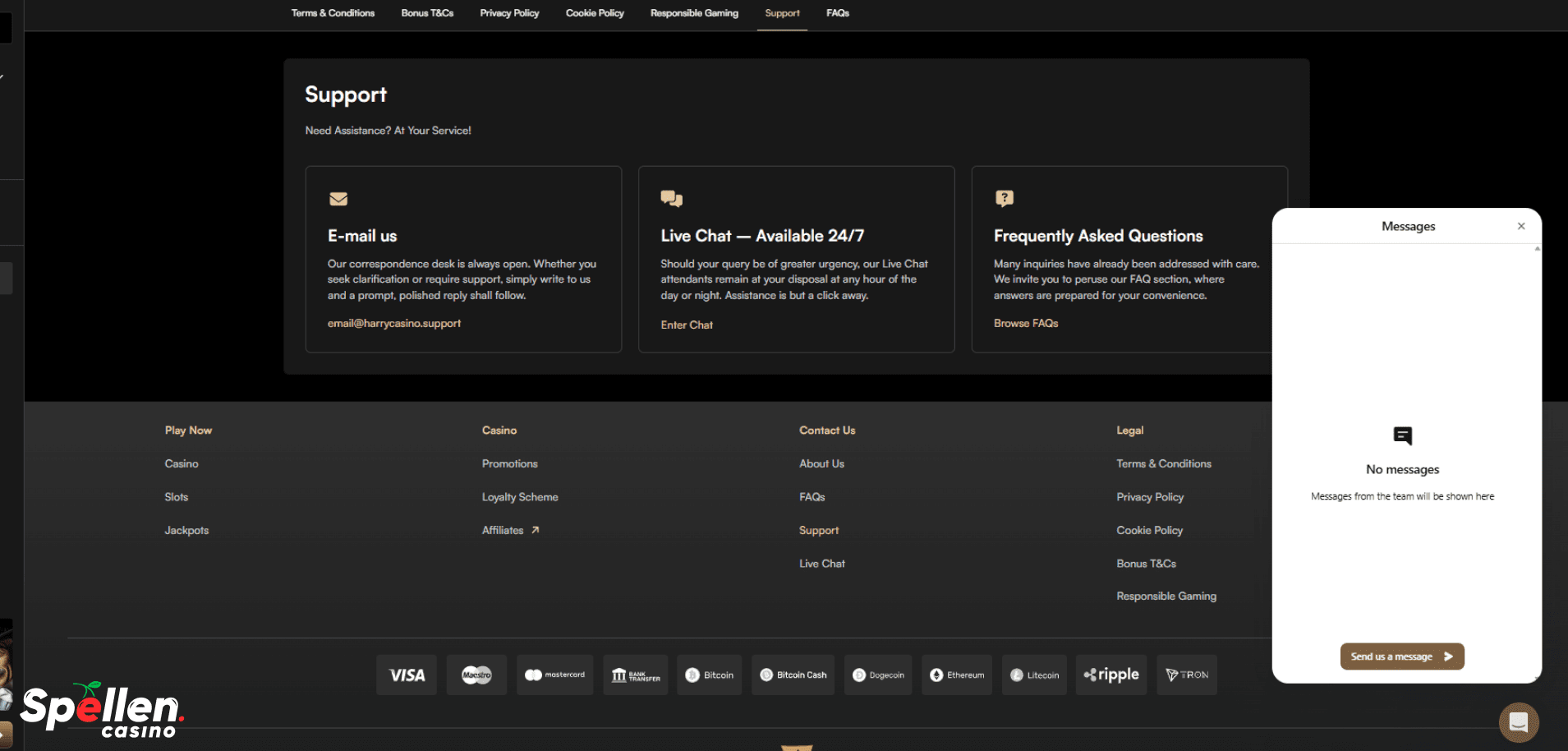Switch to the Responsible Gaming tab
Viewport: 1568px width, 751px height.
pos(694,13)
